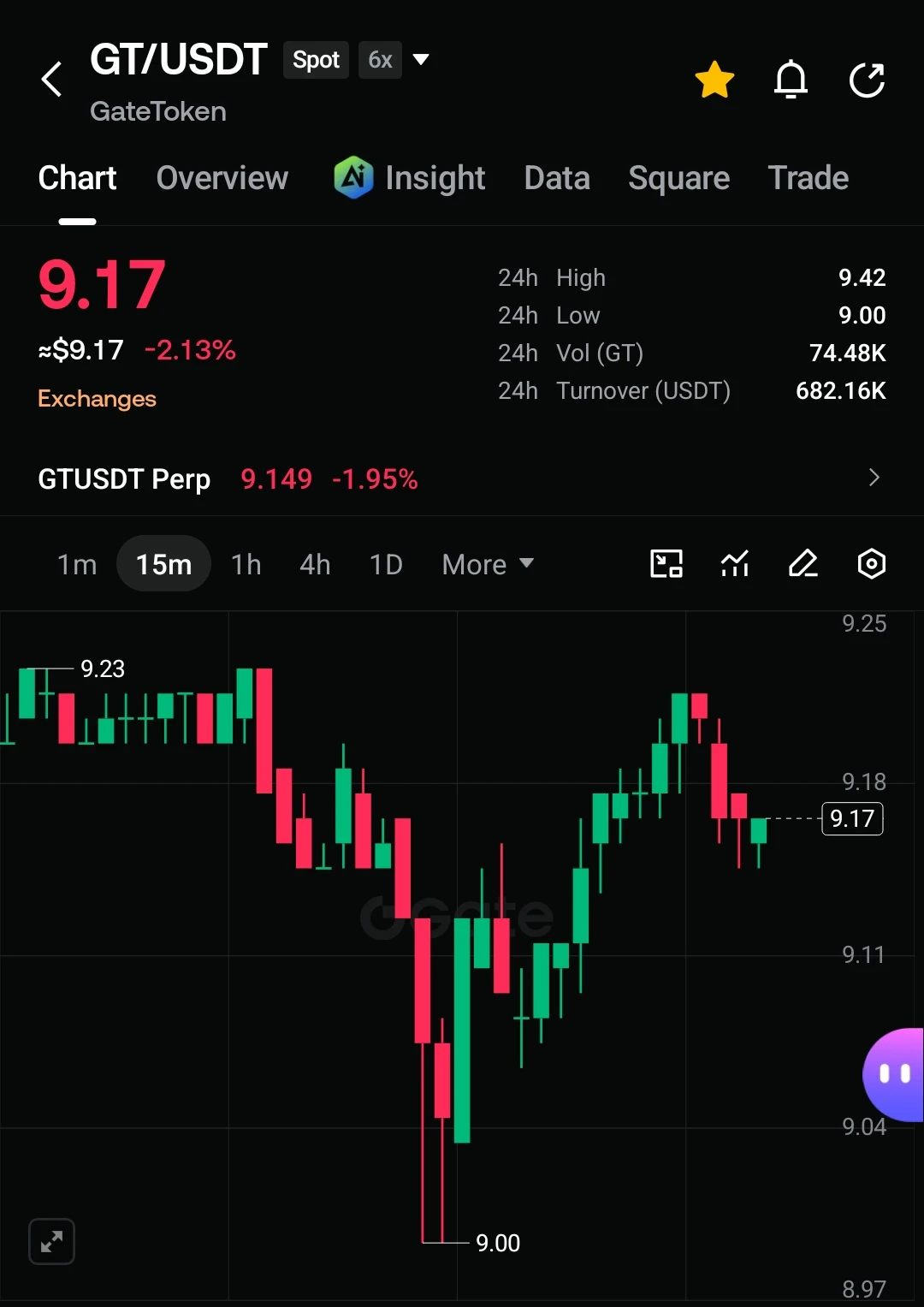Tap the purple assistant bubble
The width and height of the screenshot is (924, 1307).
(893, 1074)
